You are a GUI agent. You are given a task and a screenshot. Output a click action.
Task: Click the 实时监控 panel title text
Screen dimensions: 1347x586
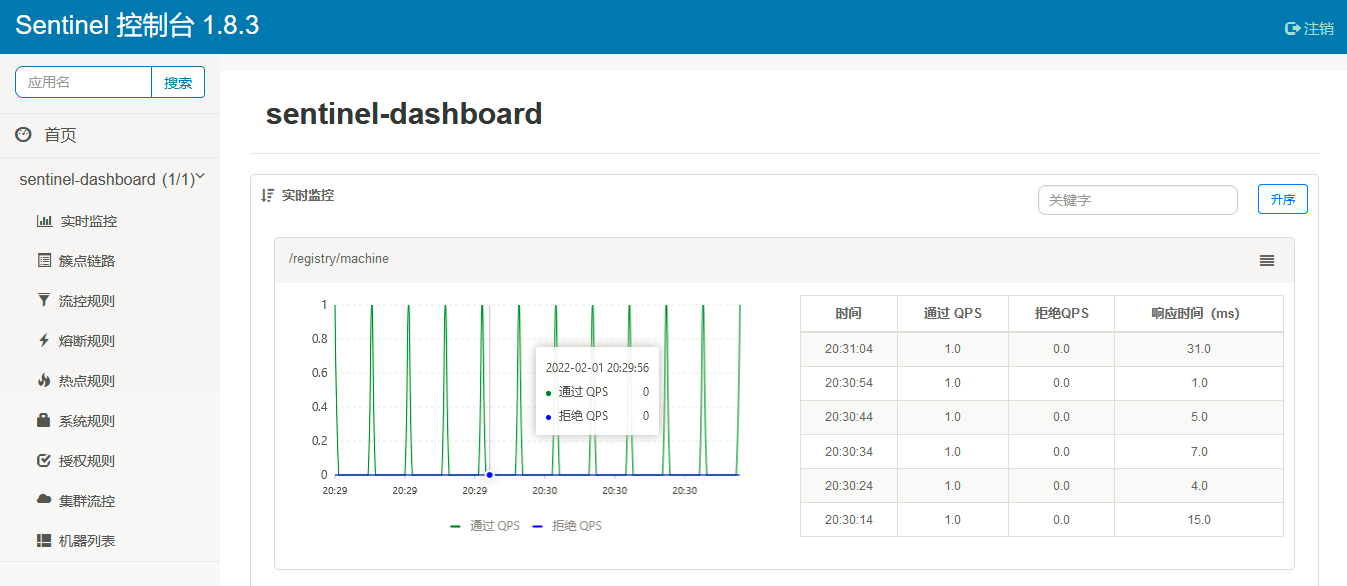pyautogui.click(x=308, y=196)
